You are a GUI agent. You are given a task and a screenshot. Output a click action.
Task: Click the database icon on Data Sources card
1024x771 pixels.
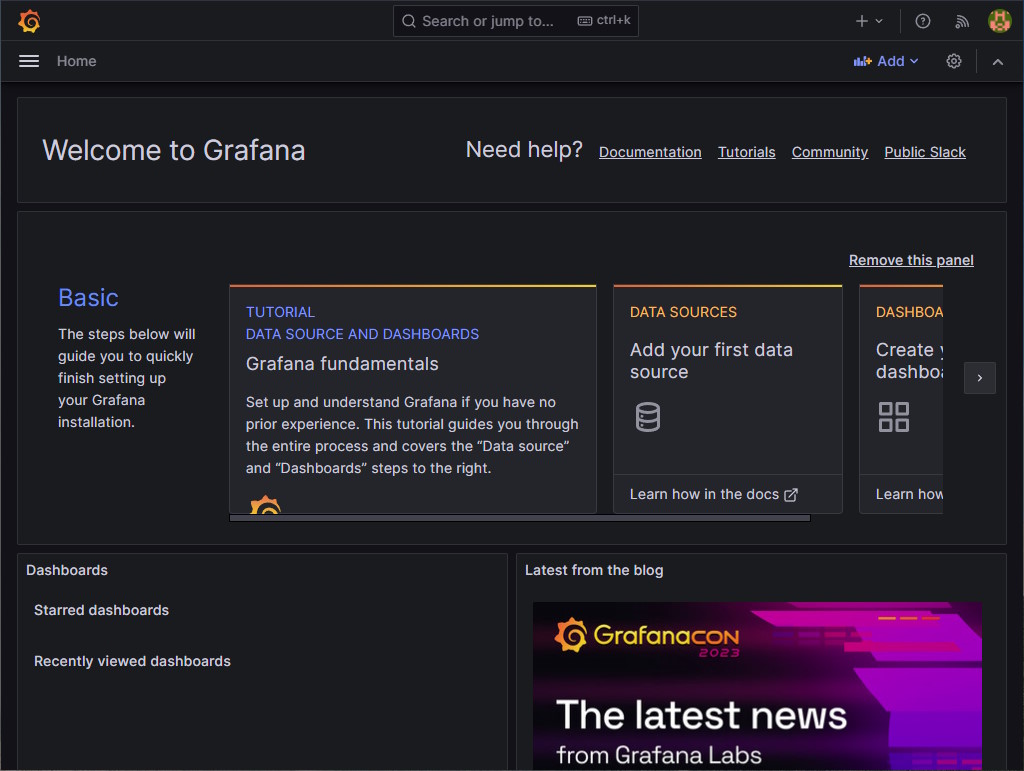648,417
